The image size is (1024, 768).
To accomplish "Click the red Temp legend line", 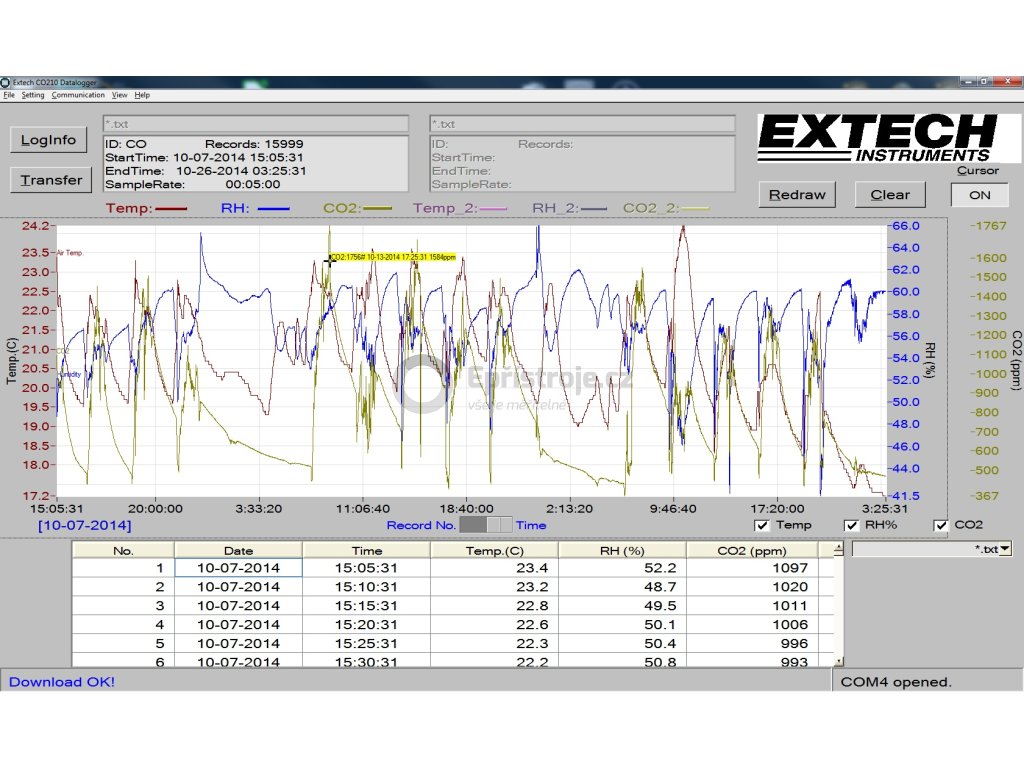I will [170, 209].
